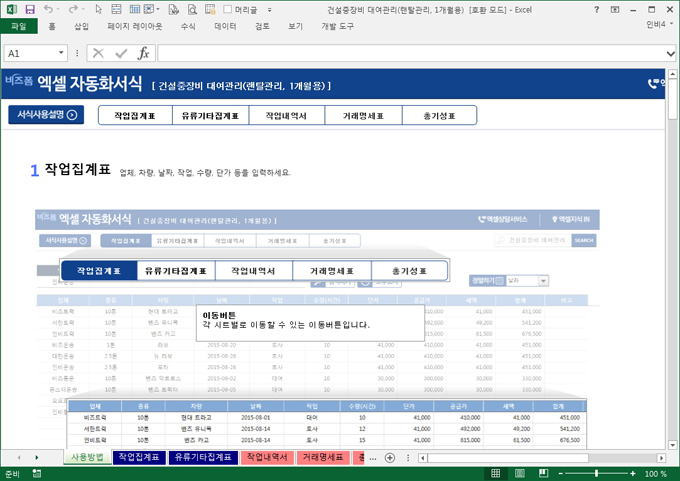Add a new sheet with plus icon

[389, 457]
